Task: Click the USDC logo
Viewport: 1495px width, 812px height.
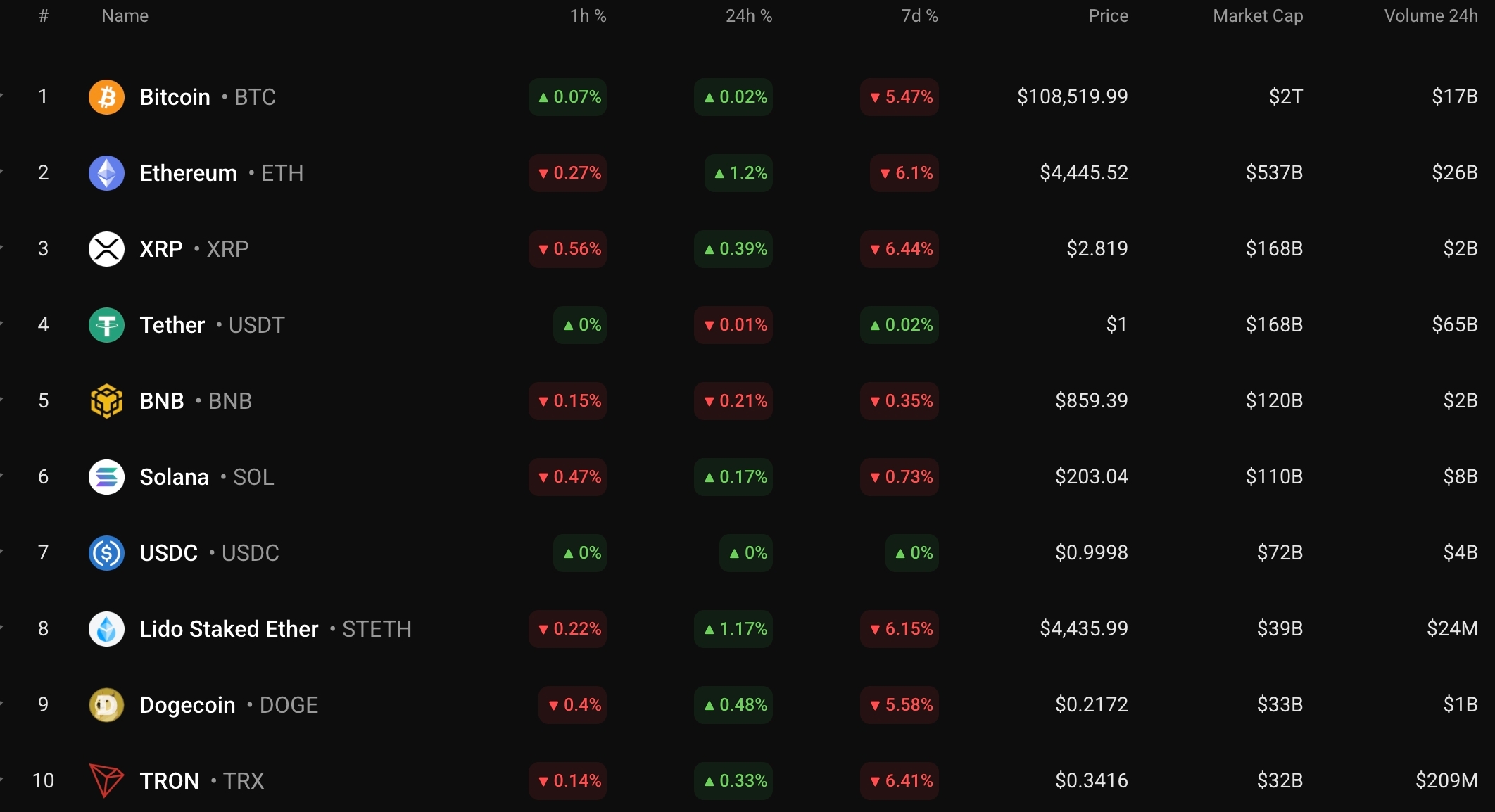Action: (x=106, y=553)
